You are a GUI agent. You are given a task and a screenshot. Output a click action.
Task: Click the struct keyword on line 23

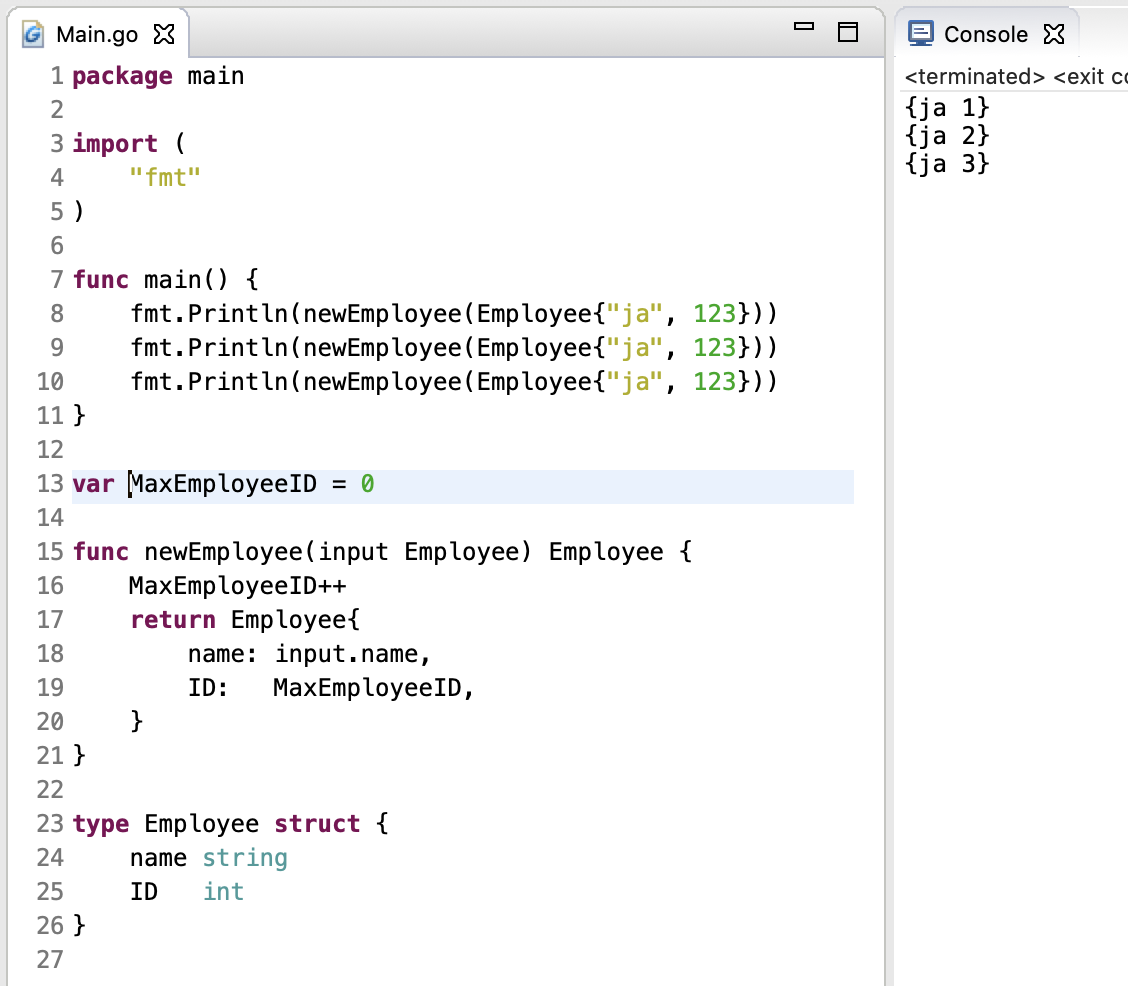[317, 823]
